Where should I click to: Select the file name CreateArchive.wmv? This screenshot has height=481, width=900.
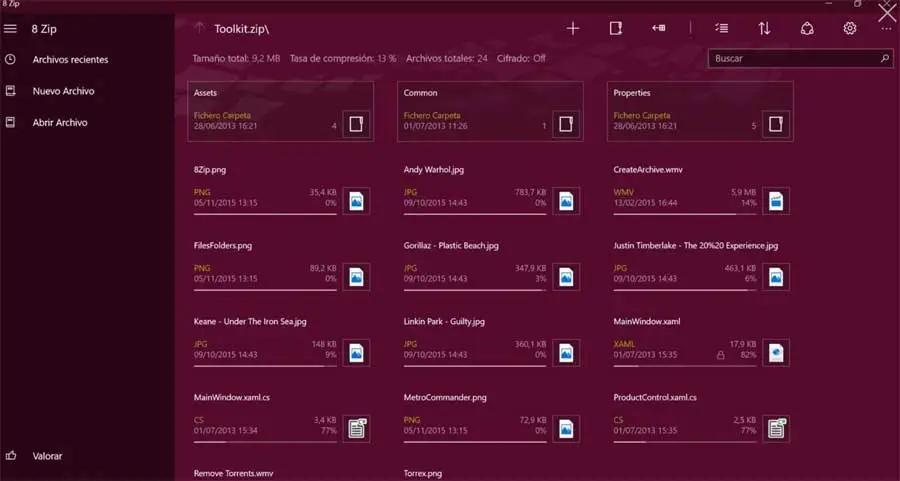click(x=648, y=170)
